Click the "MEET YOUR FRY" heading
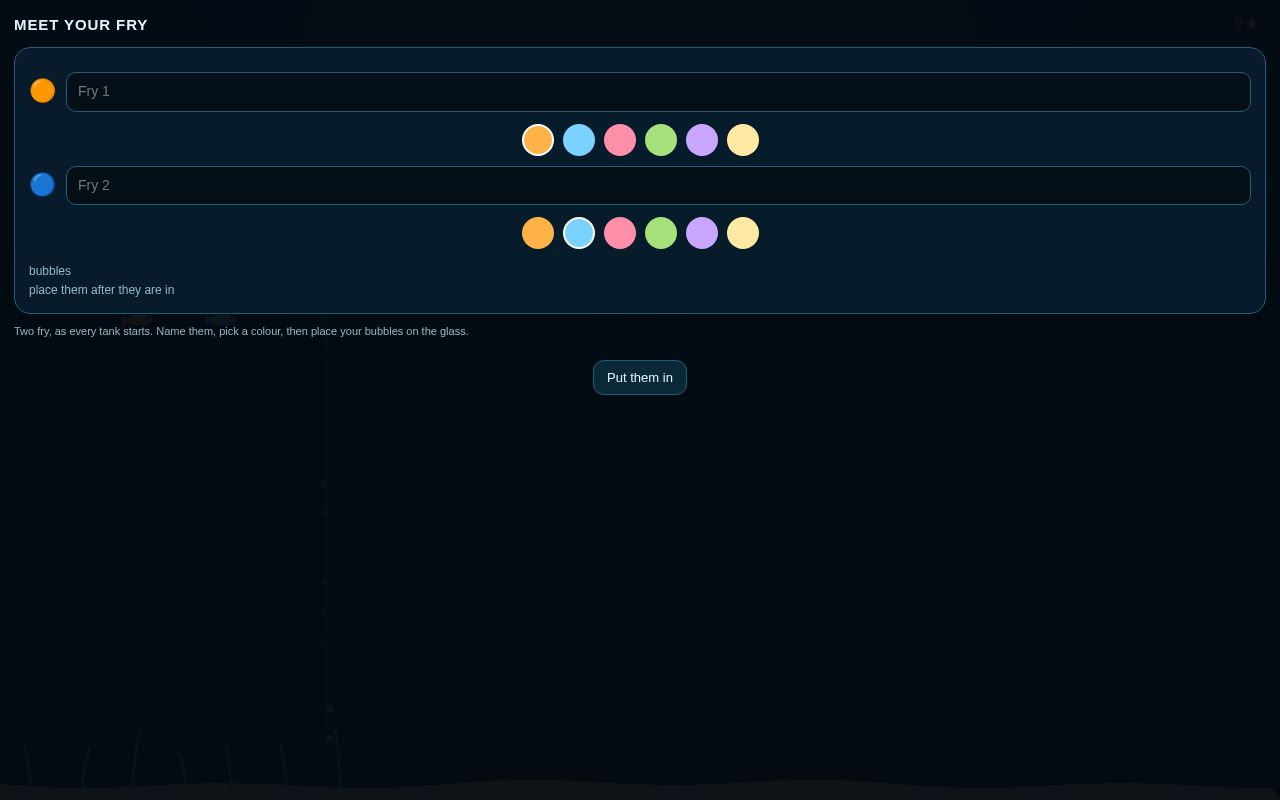This screenshot has width=1280, height=800. coord(81,25)
